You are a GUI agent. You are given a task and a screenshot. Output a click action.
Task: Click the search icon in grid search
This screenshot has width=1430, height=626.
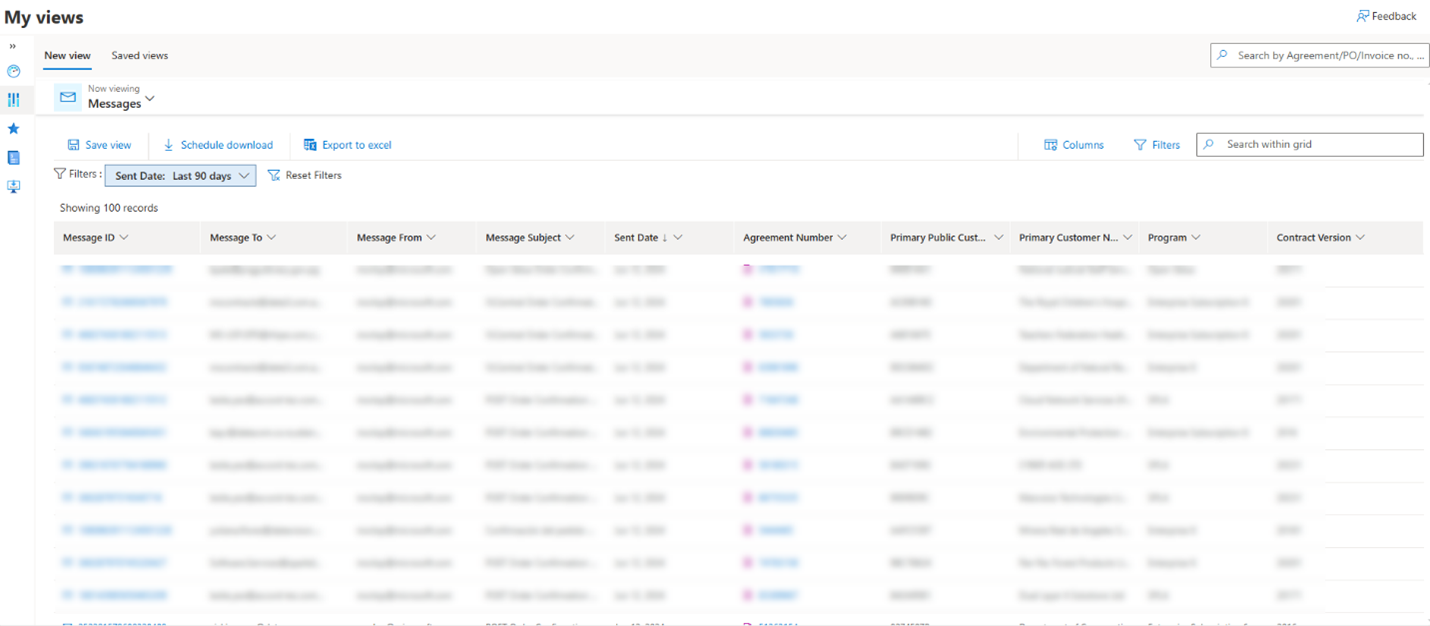(1209, 145)
